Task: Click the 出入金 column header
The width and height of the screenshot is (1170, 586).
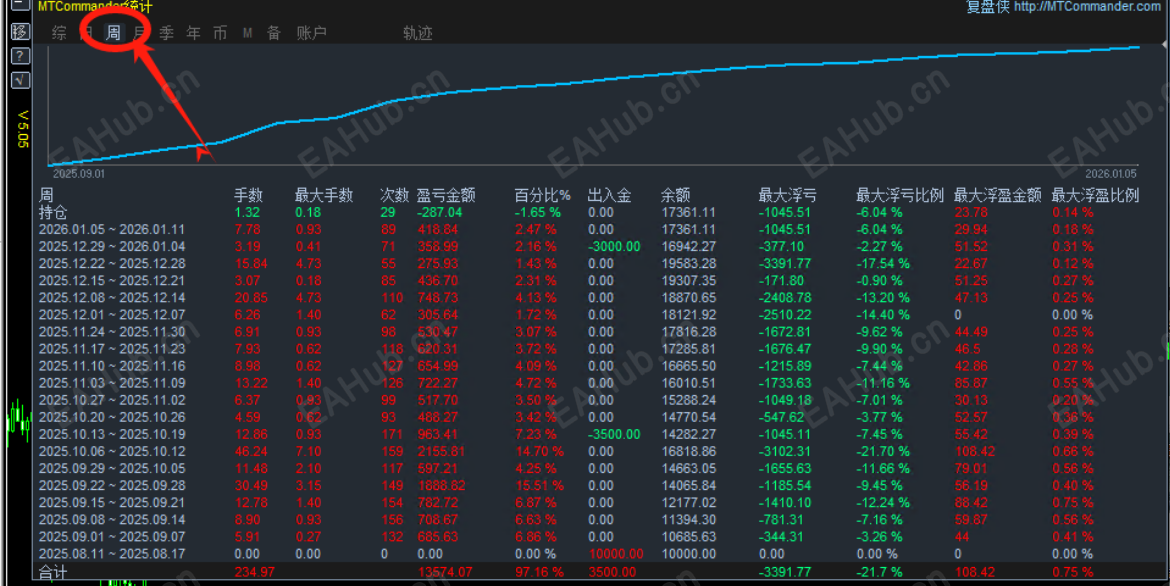Action: [610, 196]
